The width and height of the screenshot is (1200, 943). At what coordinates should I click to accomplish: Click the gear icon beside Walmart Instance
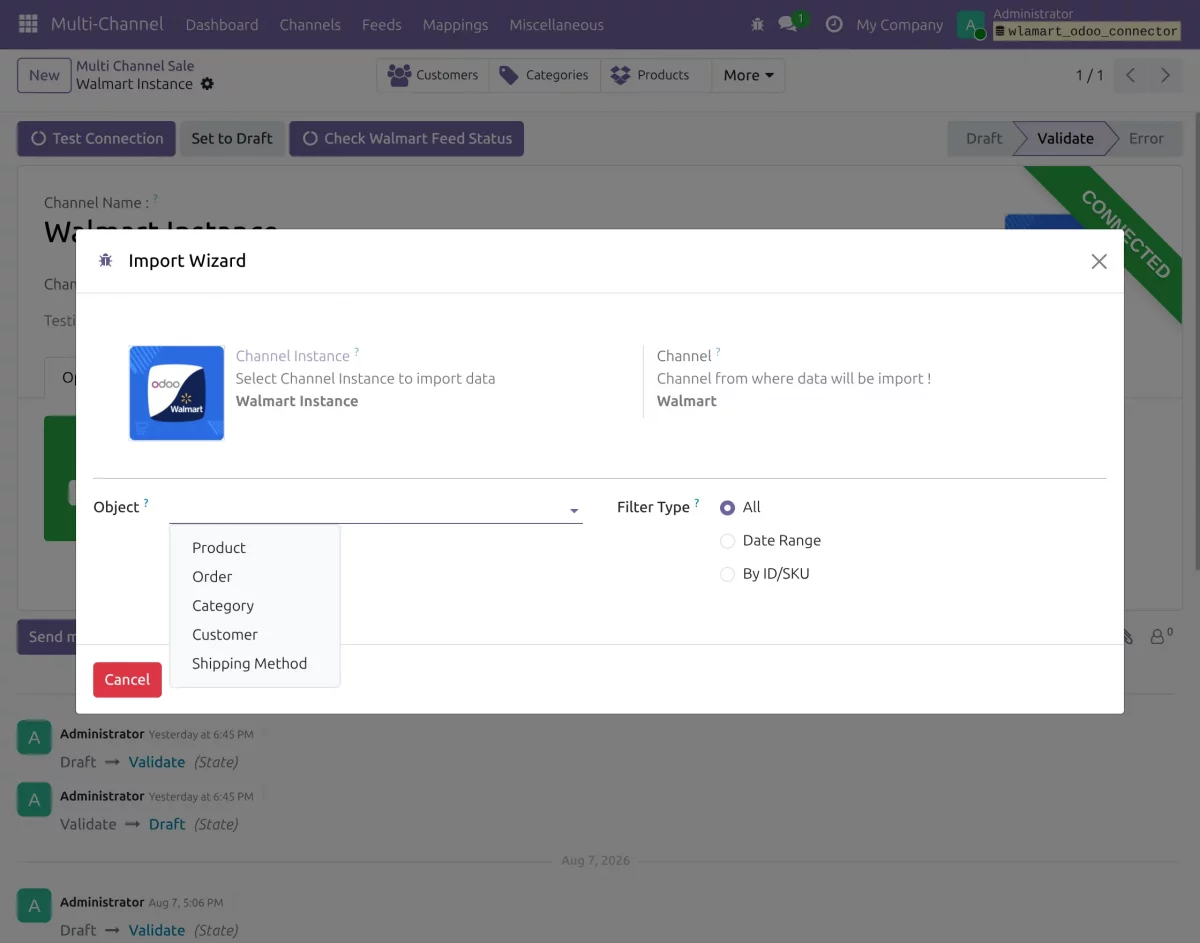[207, 84]
